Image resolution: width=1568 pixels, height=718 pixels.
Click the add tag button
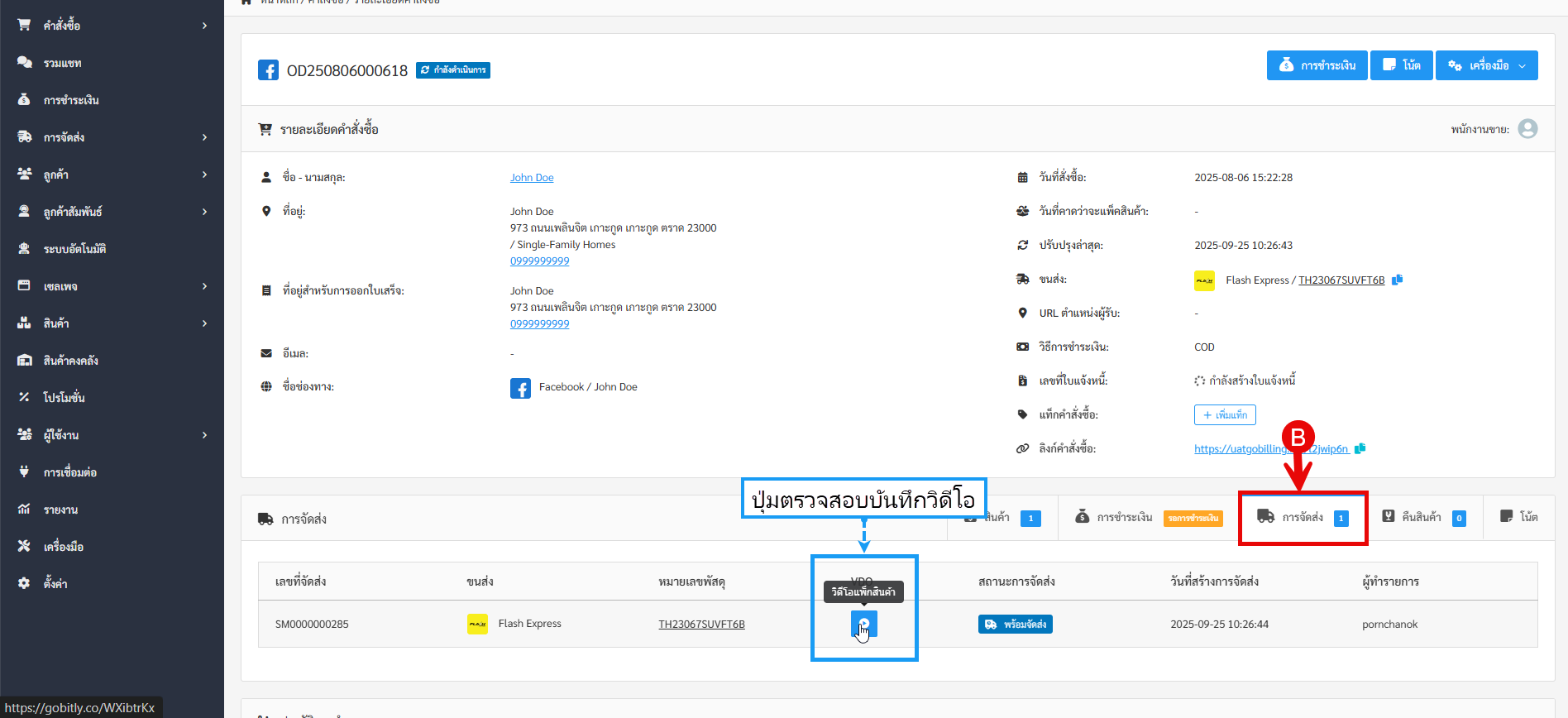pos(1224,414)
